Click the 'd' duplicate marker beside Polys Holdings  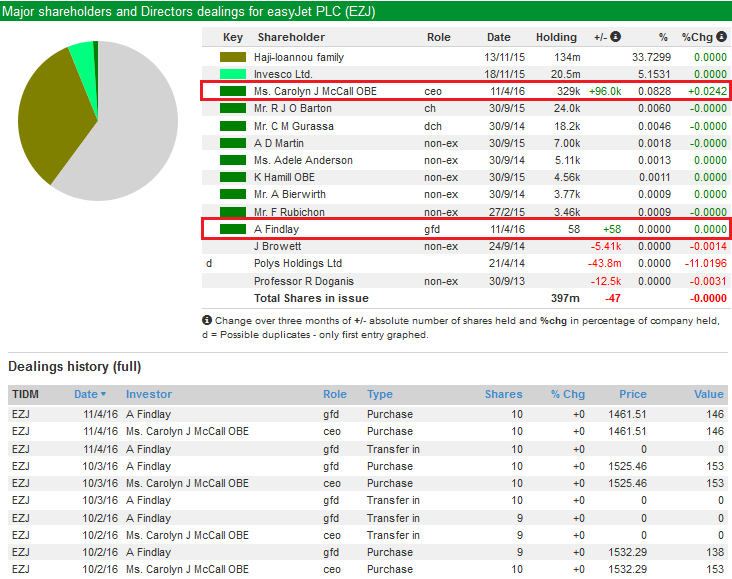(209, 263)
